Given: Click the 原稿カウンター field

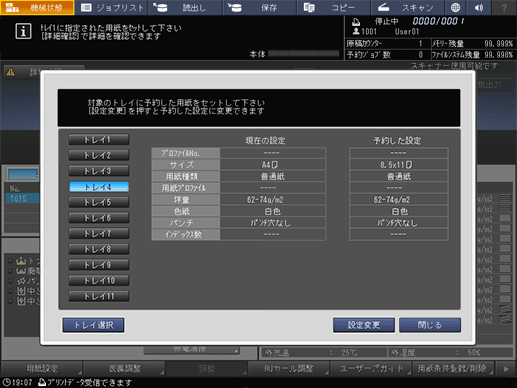Looking at the screenshot, I should 387,44.
